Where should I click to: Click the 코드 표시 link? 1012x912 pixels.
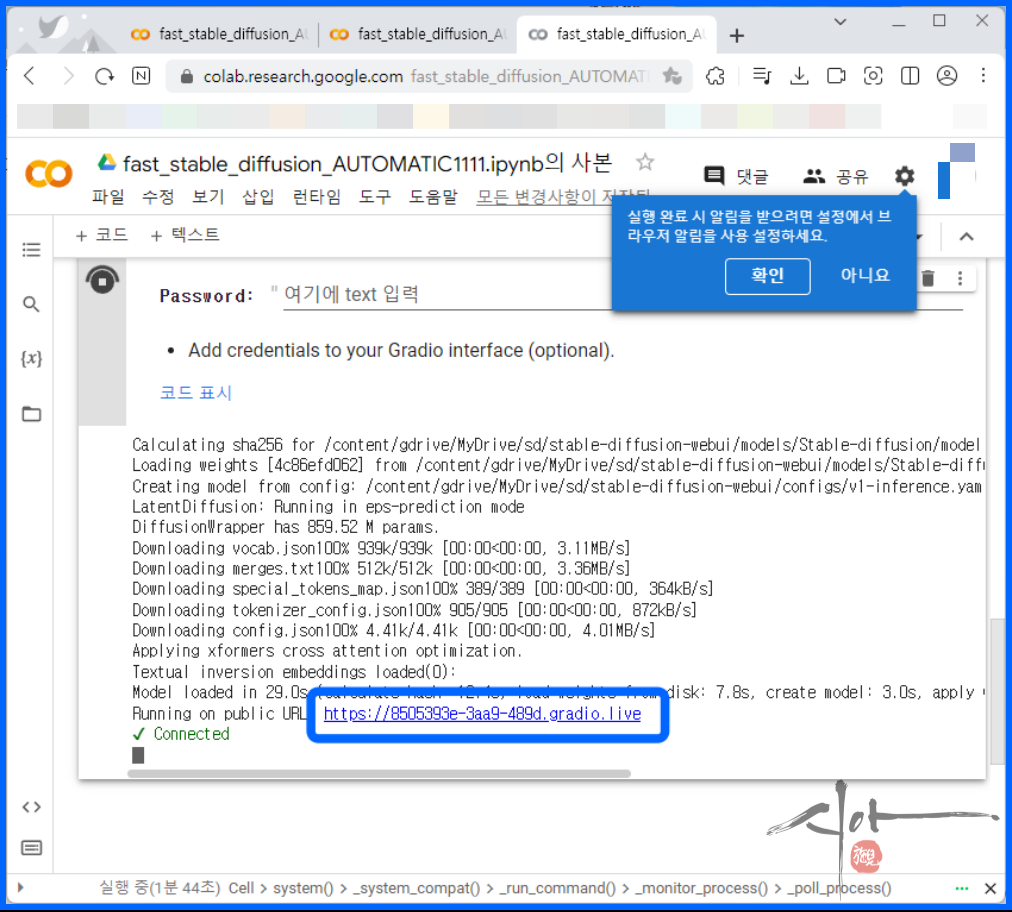(x=196, y=392)
